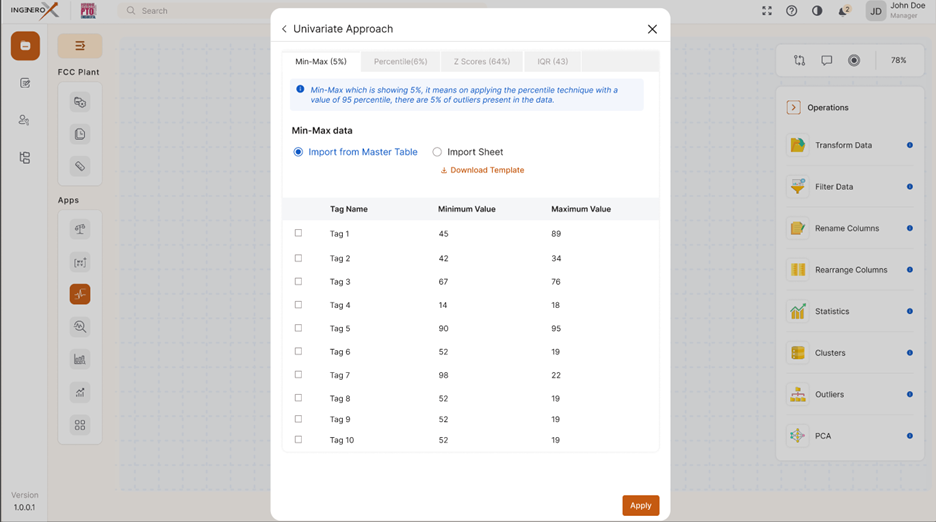This screenshot has width=936, height=522.
Task: Open the Statistics operation
Action: (832, 311)
